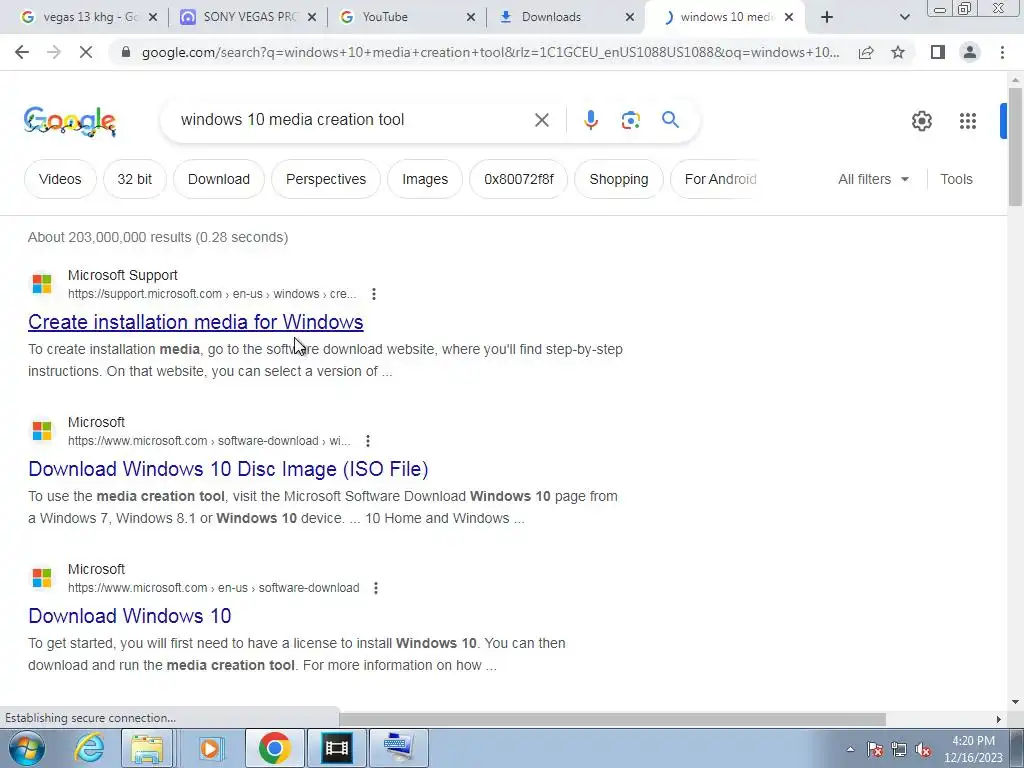1024x768 pixels.
Task: Click the muted volume tray icon
Action: tap(923, 750)
